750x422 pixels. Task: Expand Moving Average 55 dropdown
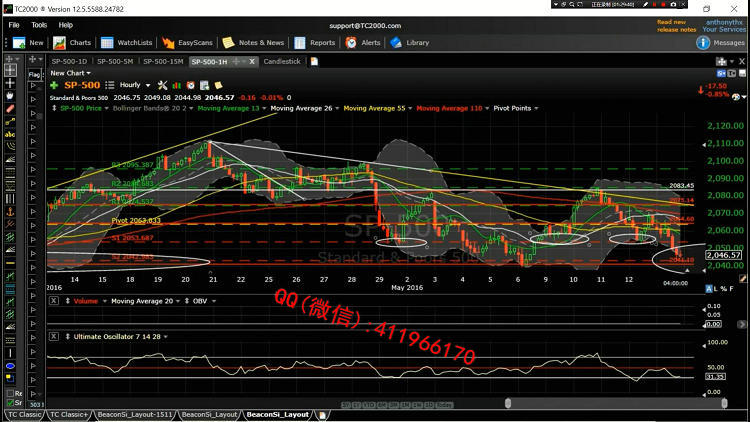[409, 109]
